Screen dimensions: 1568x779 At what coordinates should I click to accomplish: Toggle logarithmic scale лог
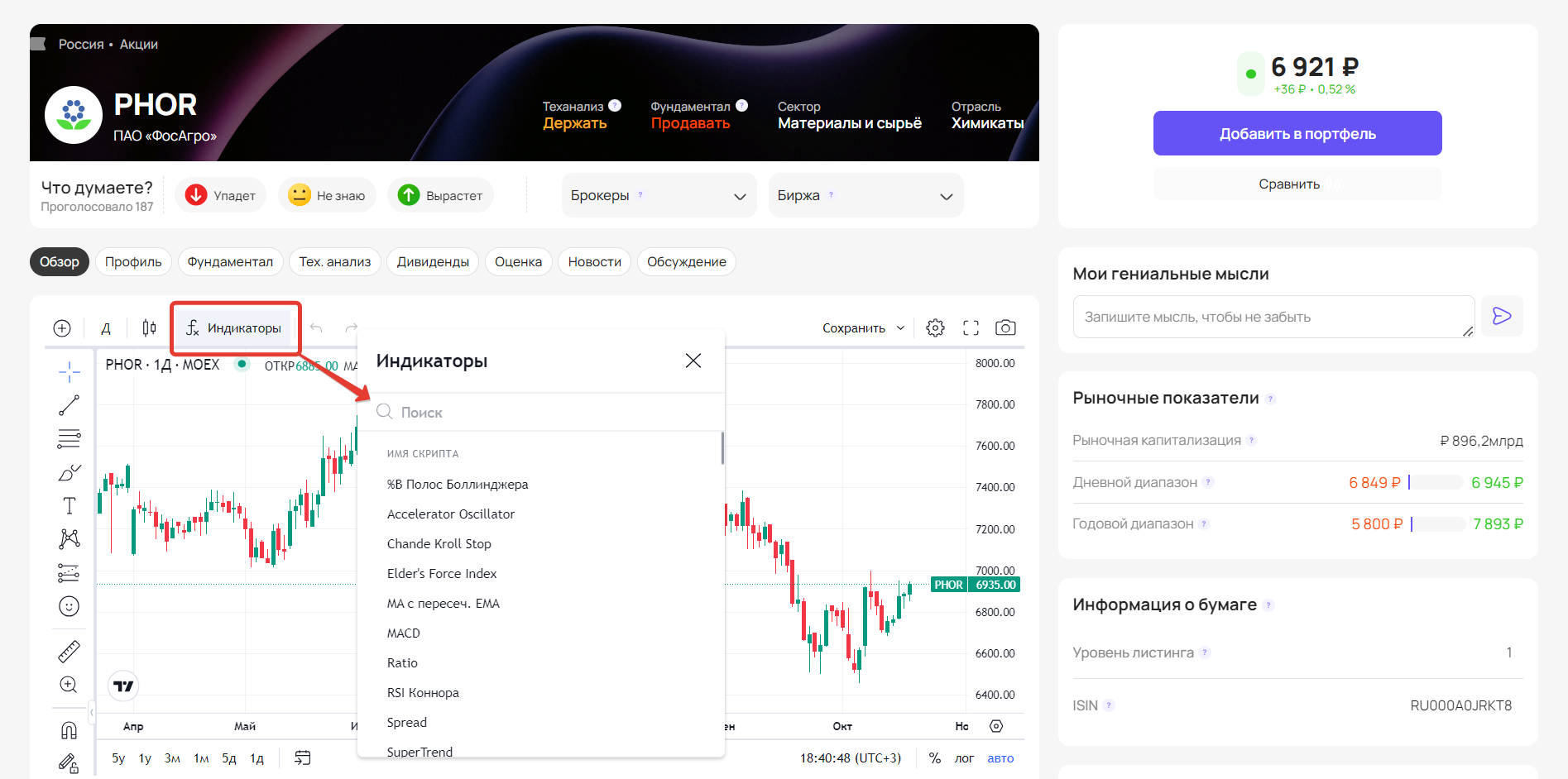click(x=964, y=758)
